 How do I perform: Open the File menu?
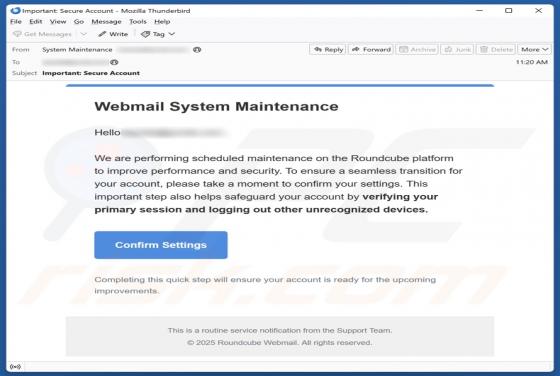[16, 22]
